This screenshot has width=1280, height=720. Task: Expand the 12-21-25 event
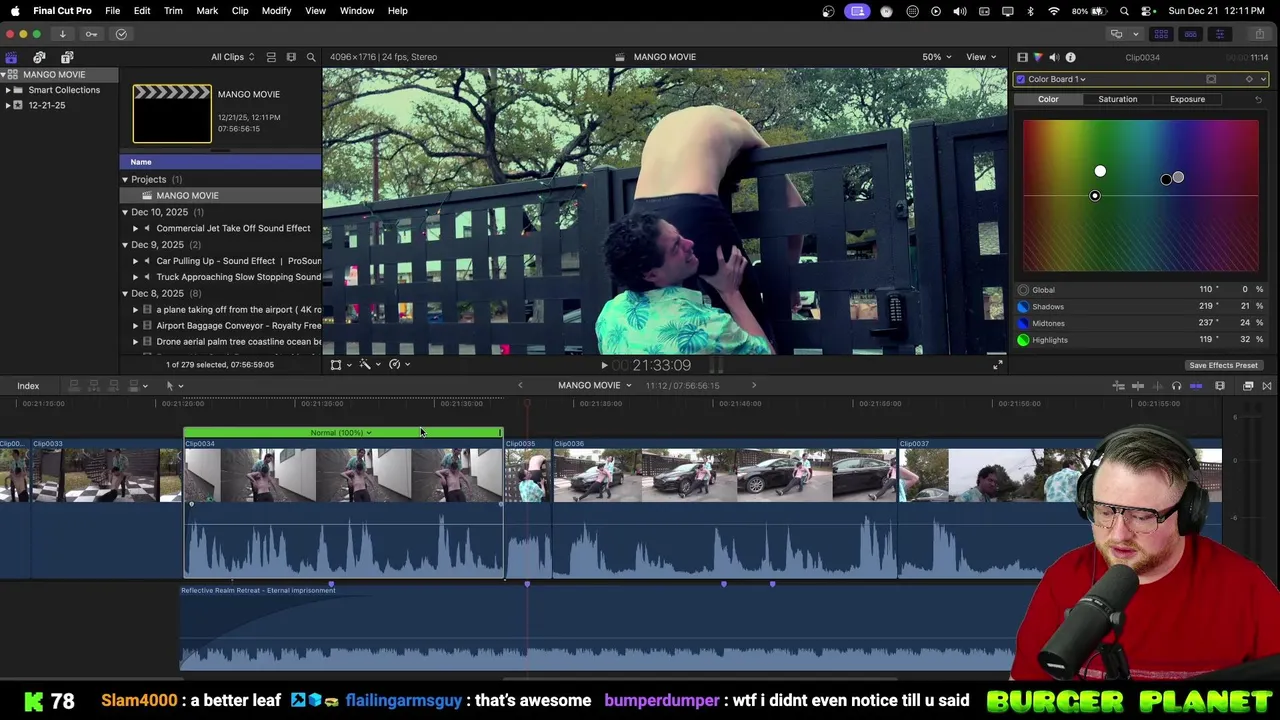(x=8, y=105)
